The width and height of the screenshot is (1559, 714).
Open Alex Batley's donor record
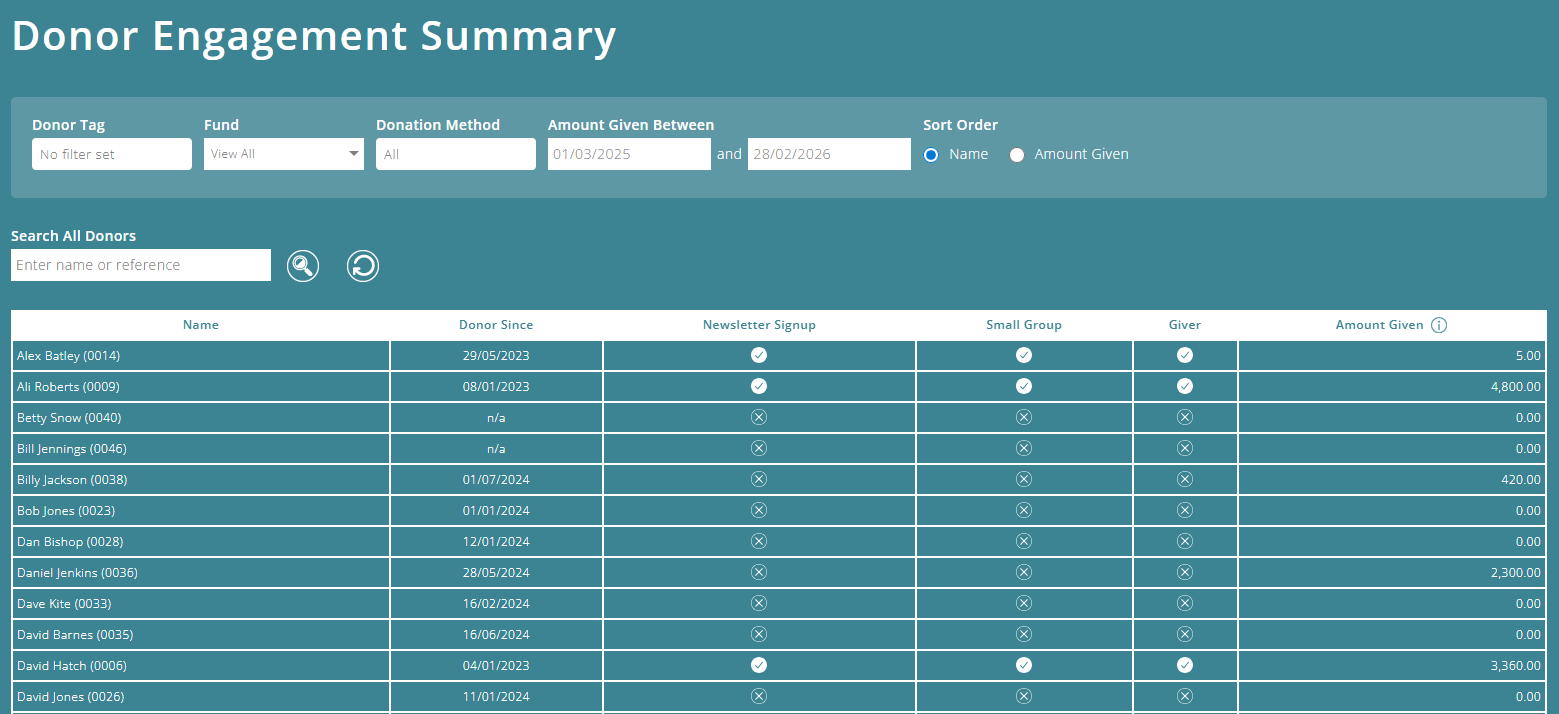point(68,355)
